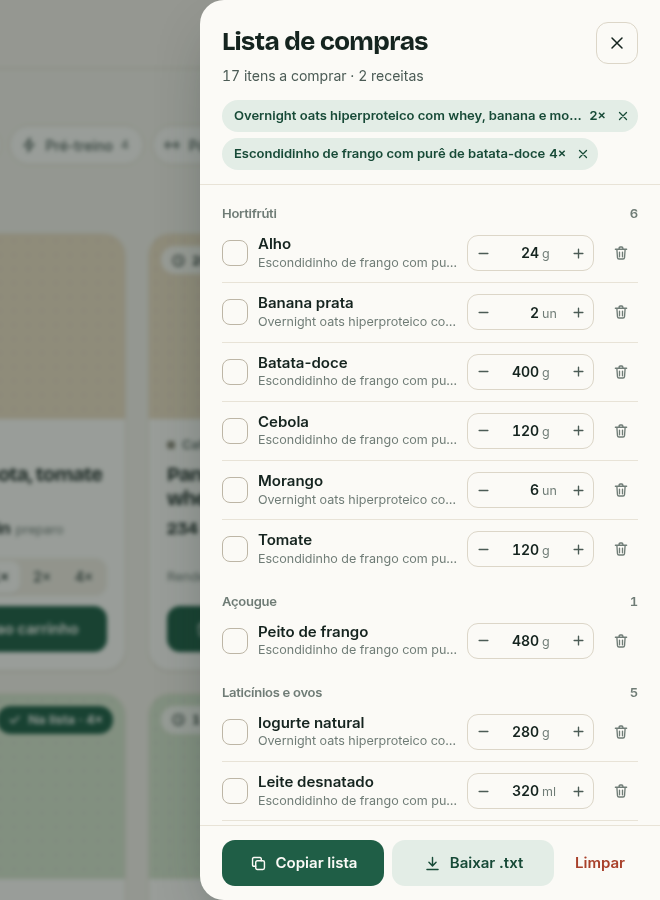Increase Morango quantity

(579, 490)
